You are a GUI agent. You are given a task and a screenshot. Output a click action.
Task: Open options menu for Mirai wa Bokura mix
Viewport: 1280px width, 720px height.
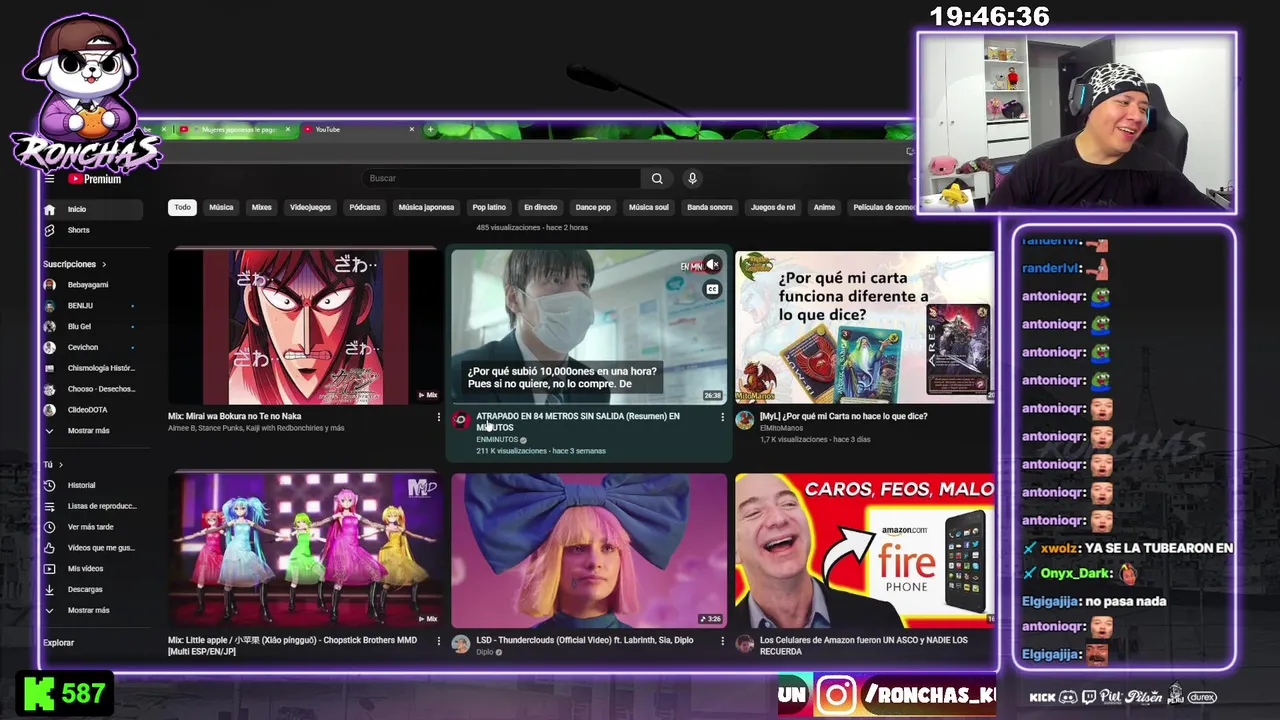coord(438,417)
